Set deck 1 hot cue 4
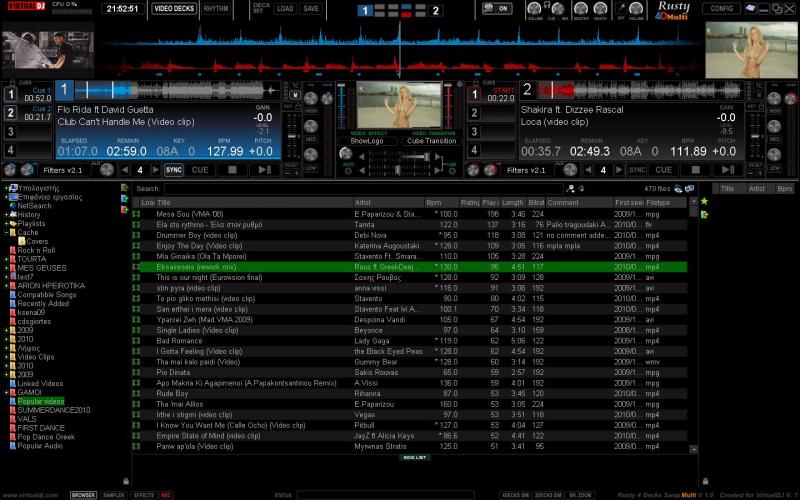Viewport: 800px width, 500px height. click(11, 150)
